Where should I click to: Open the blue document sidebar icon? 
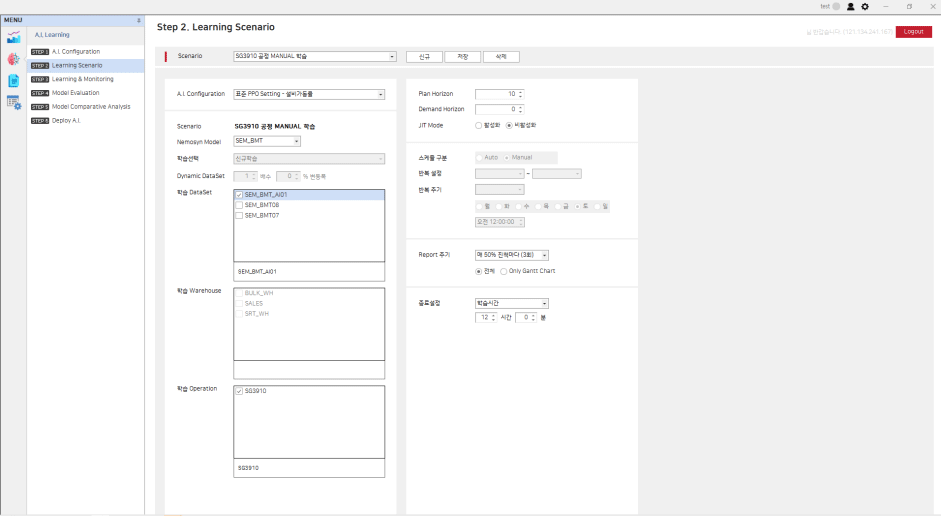tap(13, 80)
